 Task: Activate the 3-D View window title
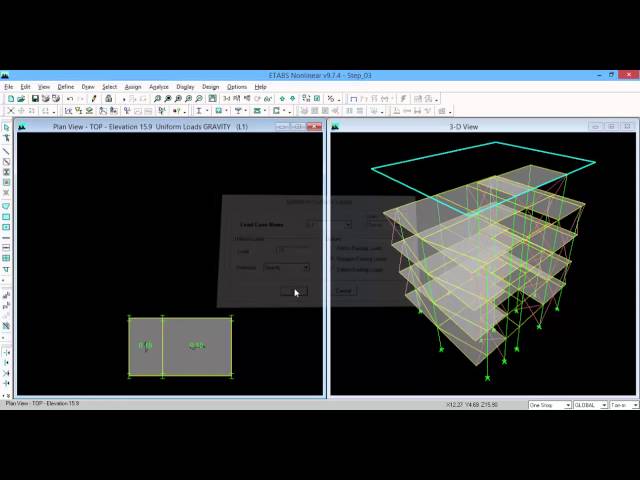(463, 127)
